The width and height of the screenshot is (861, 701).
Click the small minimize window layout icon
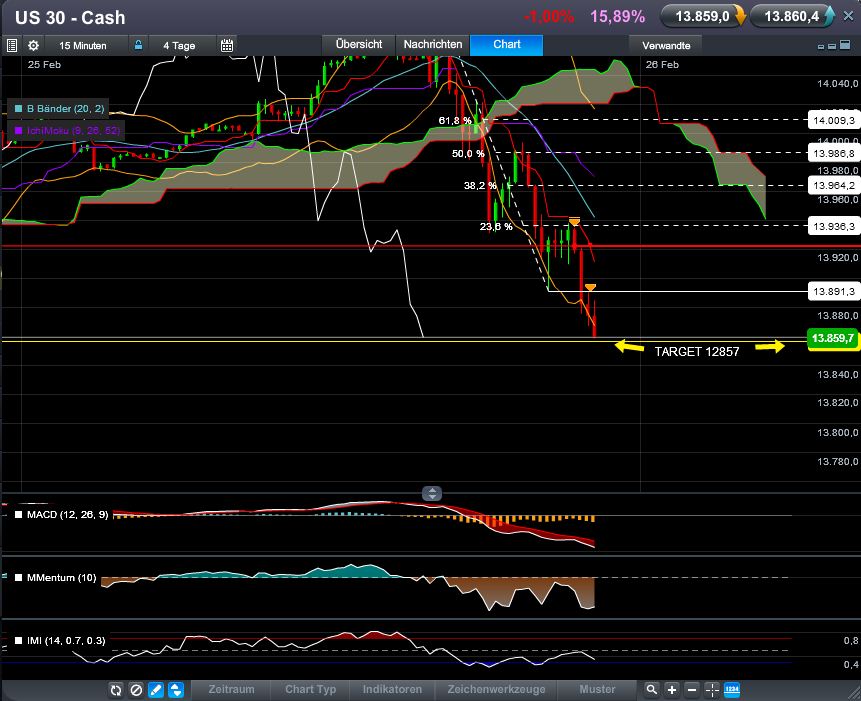[821, 47]
